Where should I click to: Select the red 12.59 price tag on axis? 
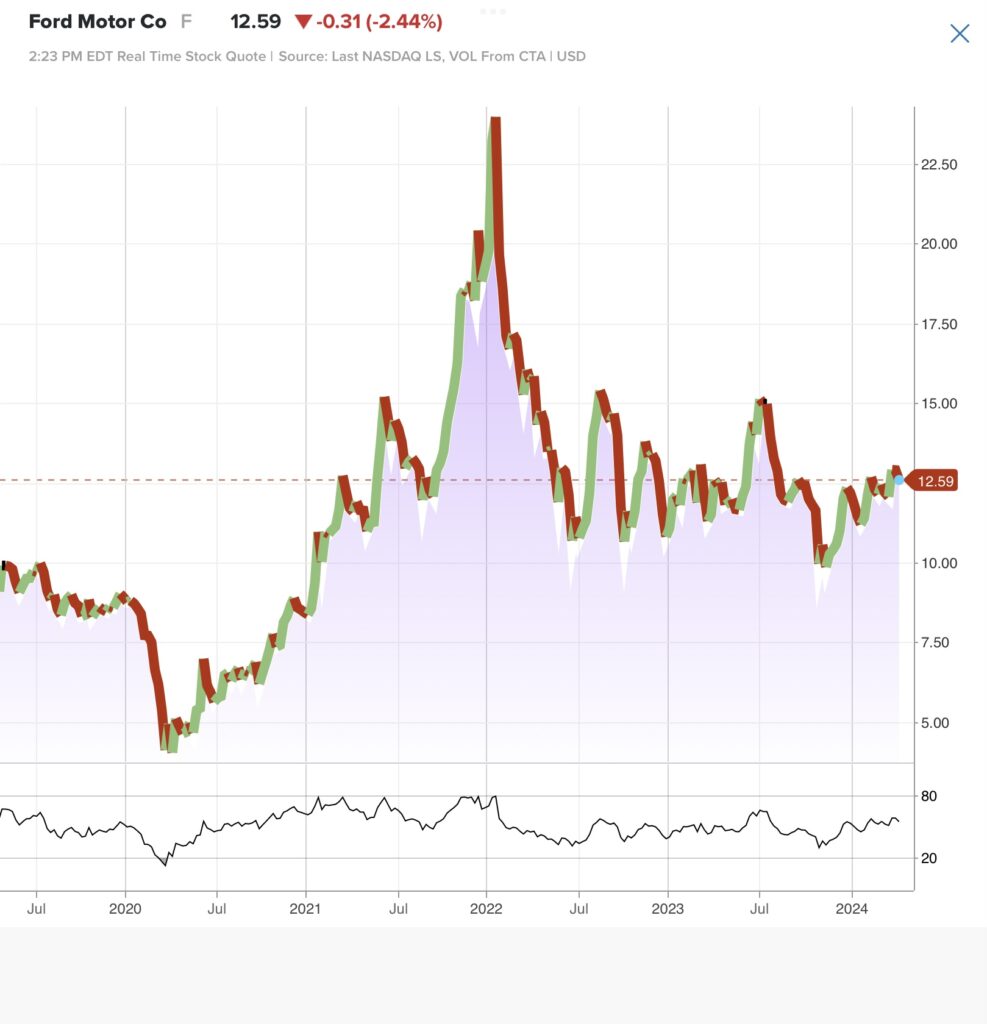pos(935,482)
